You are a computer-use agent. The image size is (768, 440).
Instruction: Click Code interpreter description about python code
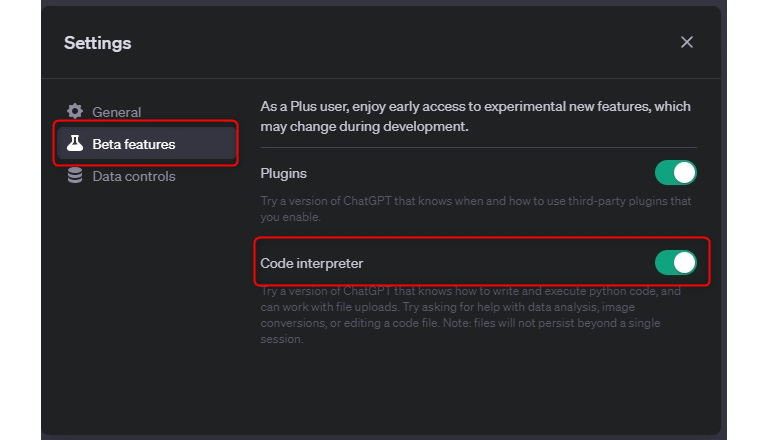pyautogui.click(x=470, y=315)
